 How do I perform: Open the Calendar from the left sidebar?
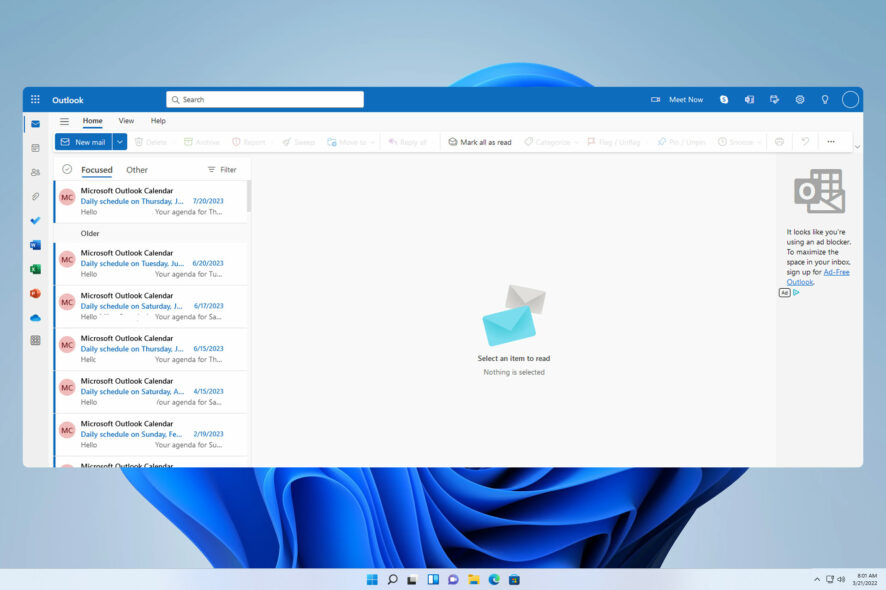pyautogui.click(x=35, y=146)
